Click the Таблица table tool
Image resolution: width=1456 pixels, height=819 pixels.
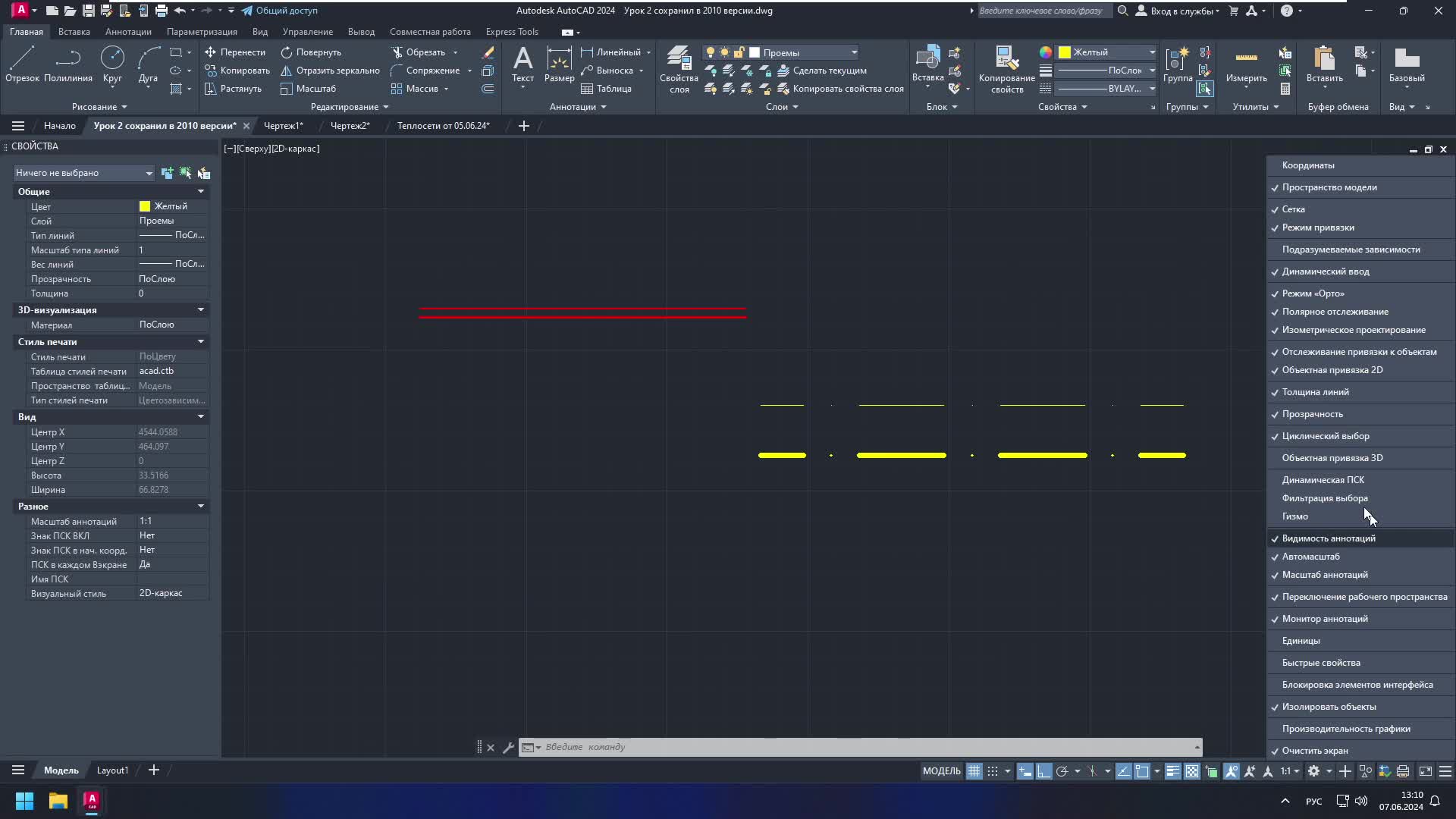pos(606,89)
